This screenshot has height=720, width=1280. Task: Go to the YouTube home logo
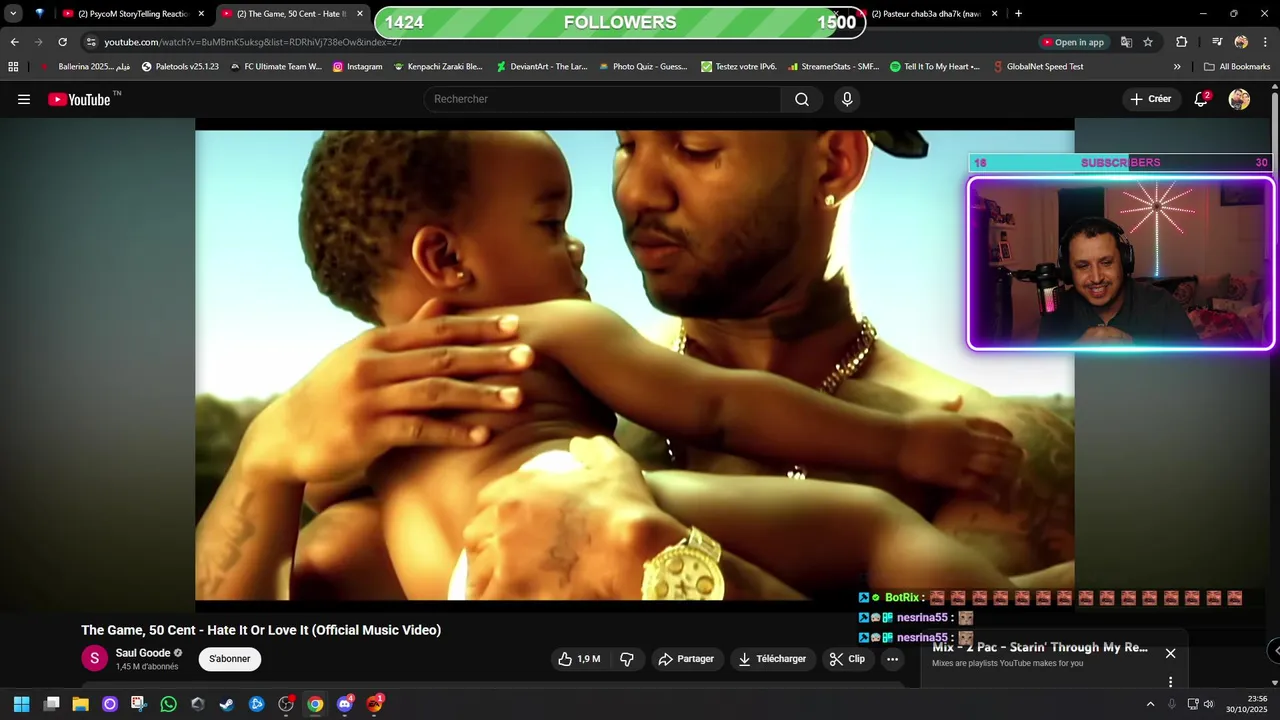coord(79,99)
